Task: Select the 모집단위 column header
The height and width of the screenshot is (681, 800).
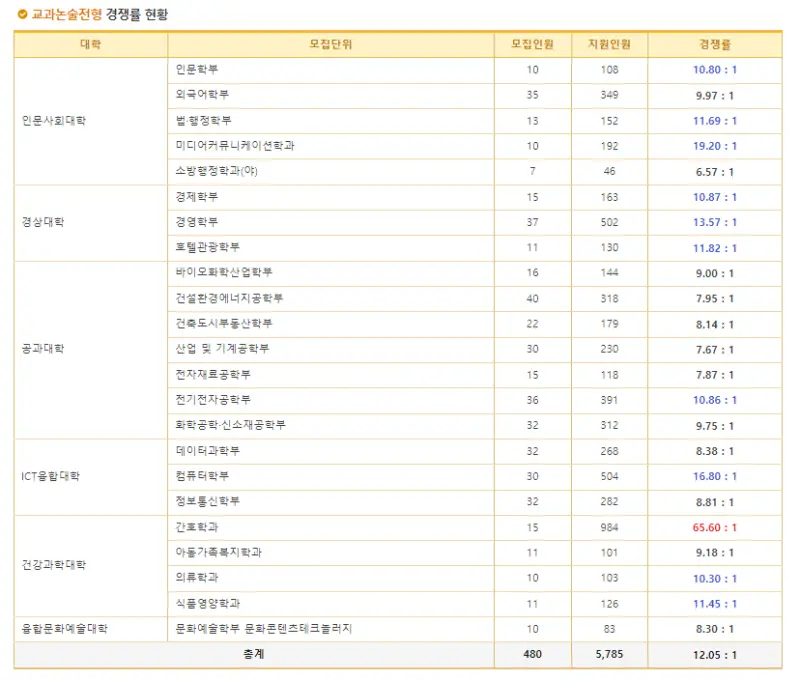Action: (x=331, y=44)
